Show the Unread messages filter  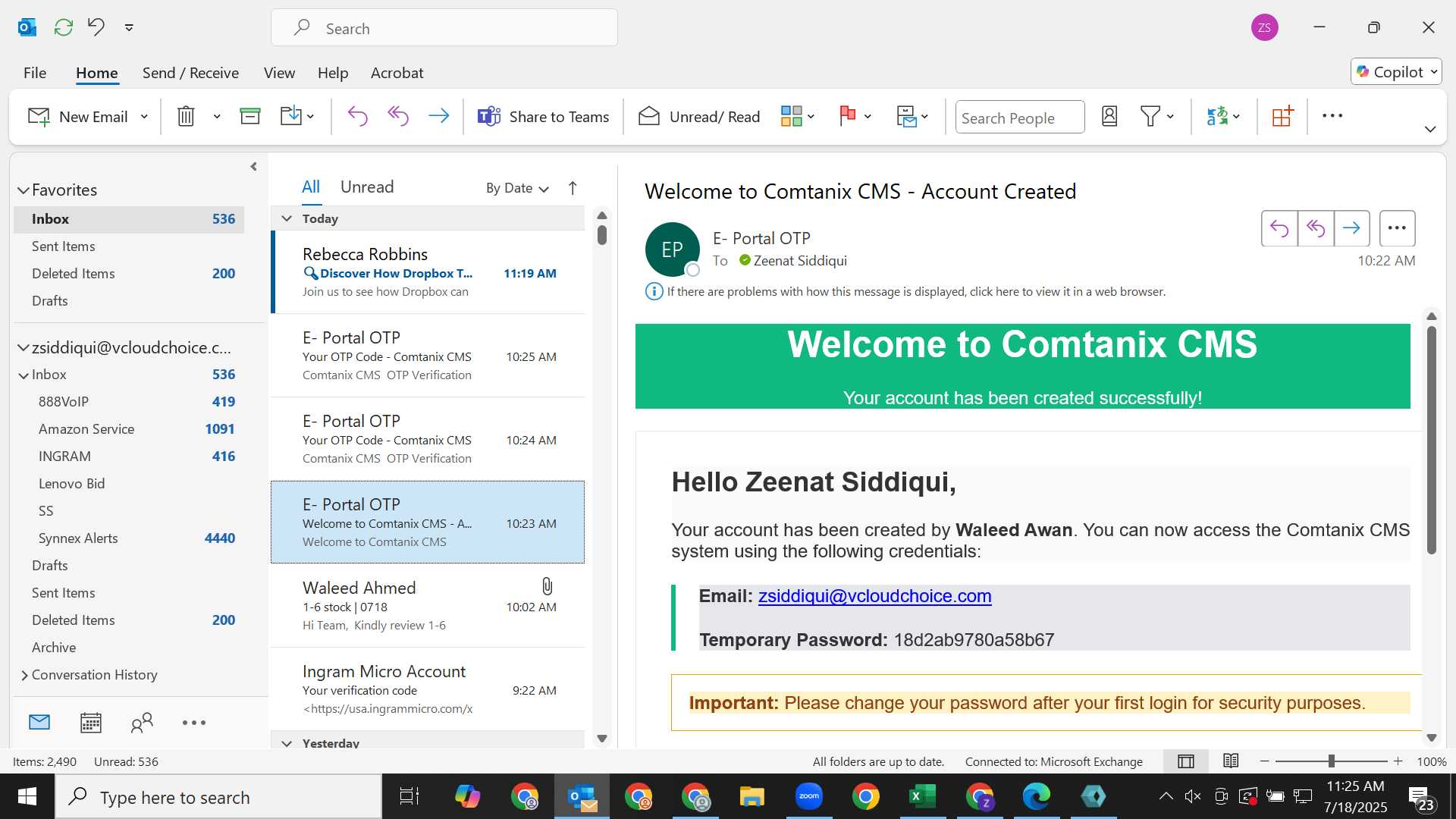click(x=367, y=187)
